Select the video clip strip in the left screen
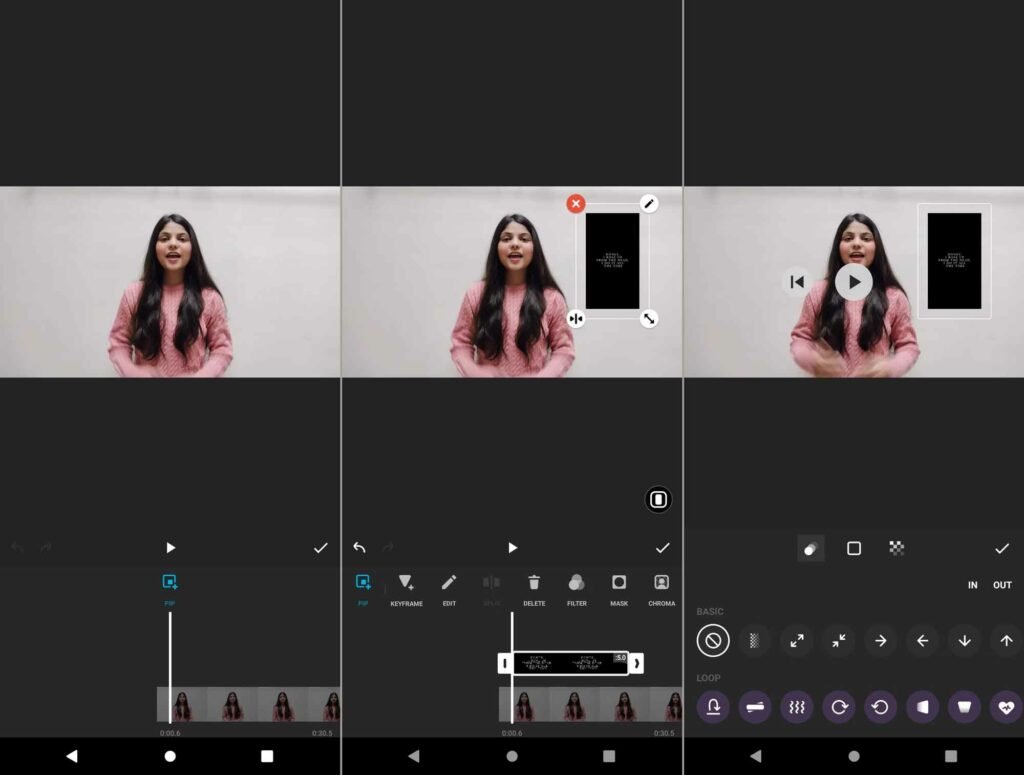1024x775 pixels. click(248, 704)
